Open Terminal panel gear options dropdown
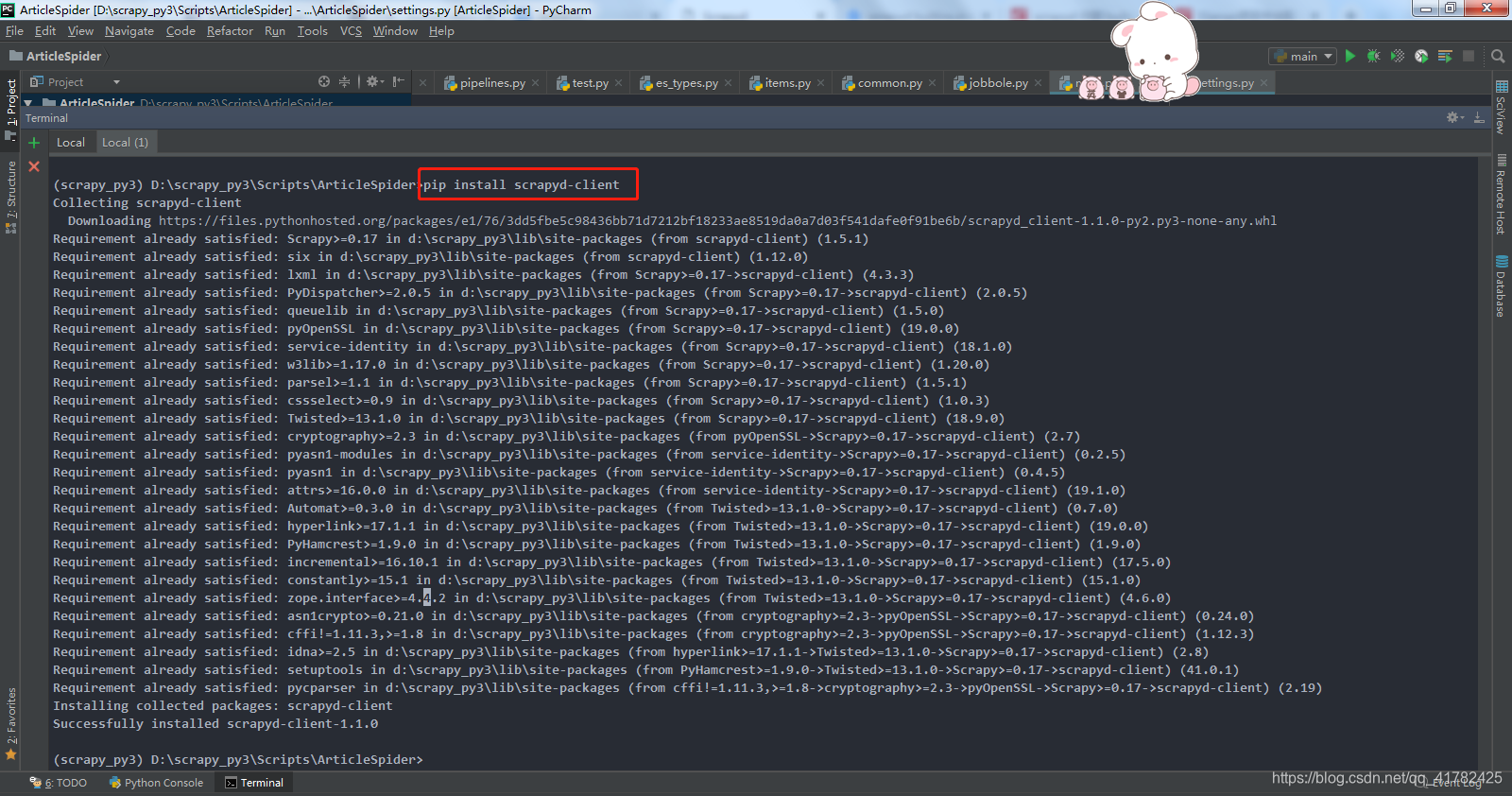 1455,118
